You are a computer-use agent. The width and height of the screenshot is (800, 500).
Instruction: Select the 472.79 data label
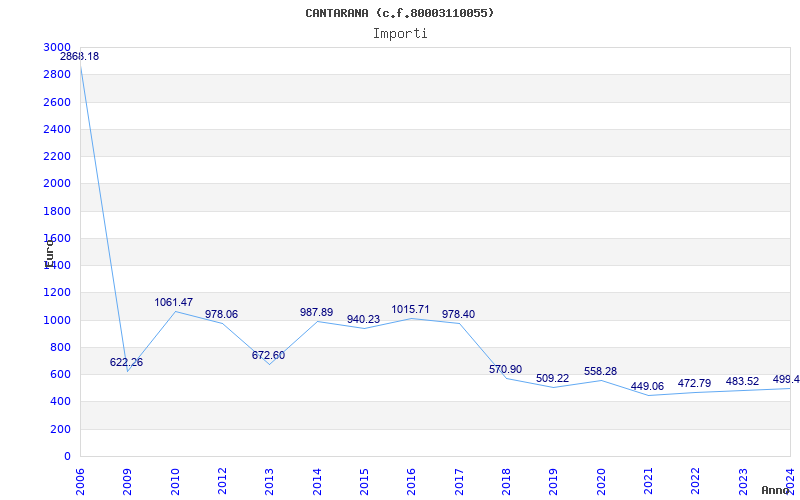(694, 383)
